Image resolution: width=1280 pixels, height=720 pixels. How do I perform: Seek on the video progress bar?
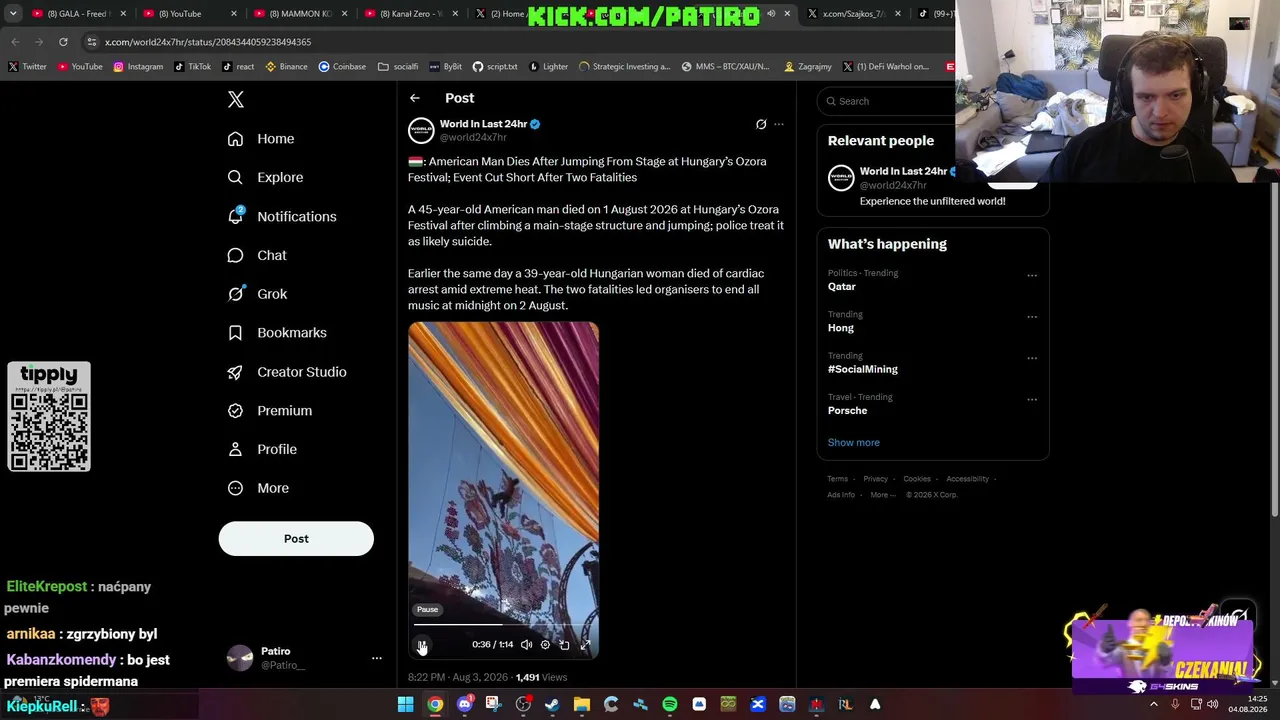point(503,625)
